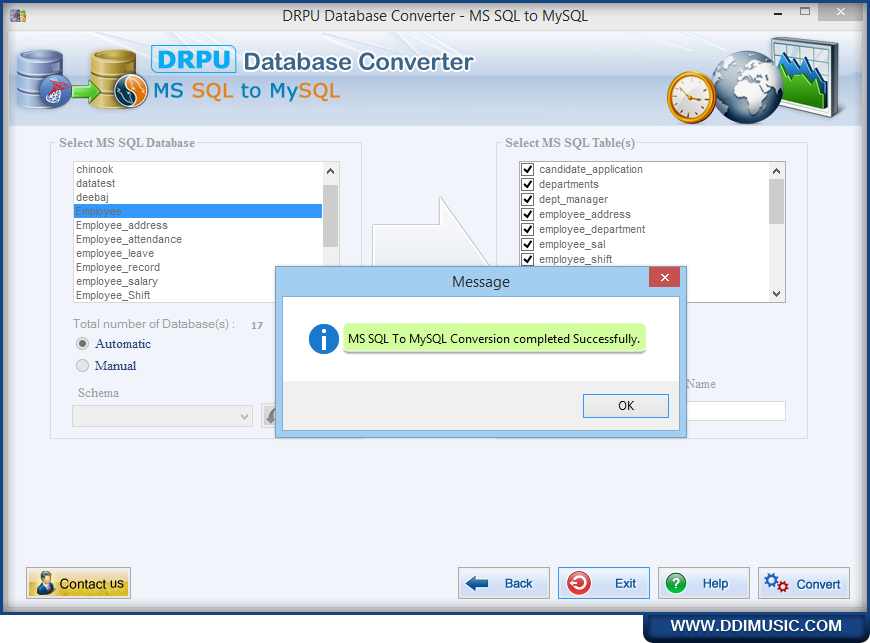Click the Contact us button
This screenshot has width=870, height=643.
pos(78,583)
